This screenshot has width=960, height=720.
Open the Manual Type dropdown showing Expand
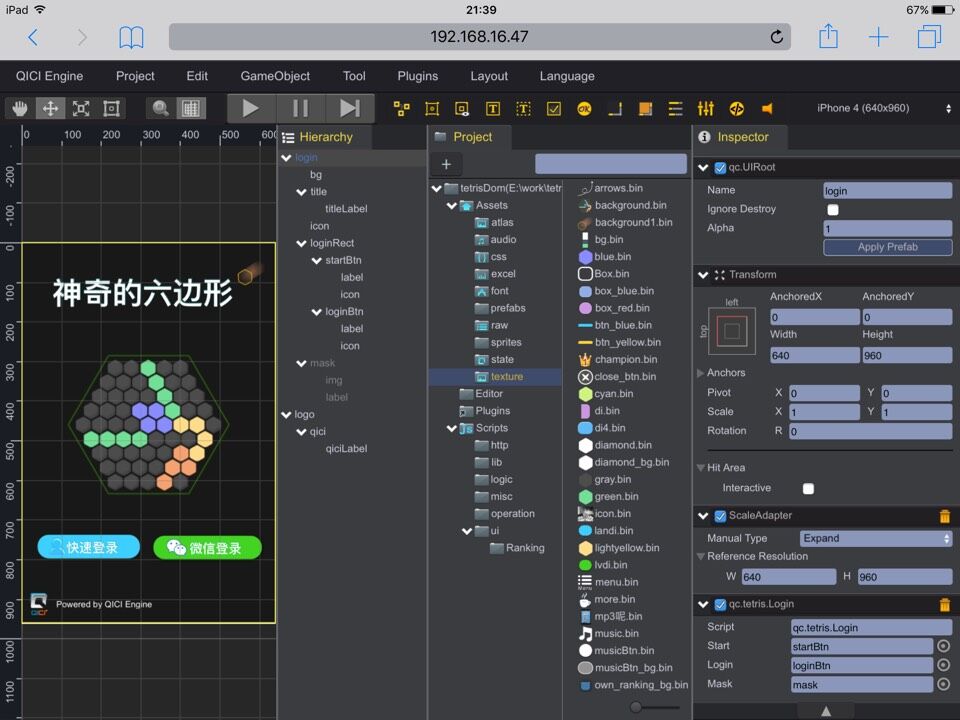pyautogui.click(x=876, y=538)
